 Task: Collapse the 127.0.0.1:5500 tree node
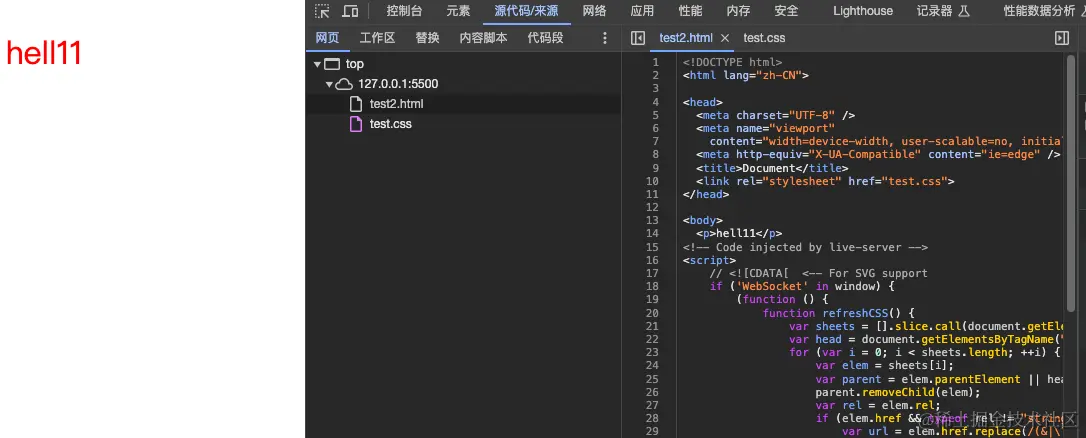pos(330,85)
